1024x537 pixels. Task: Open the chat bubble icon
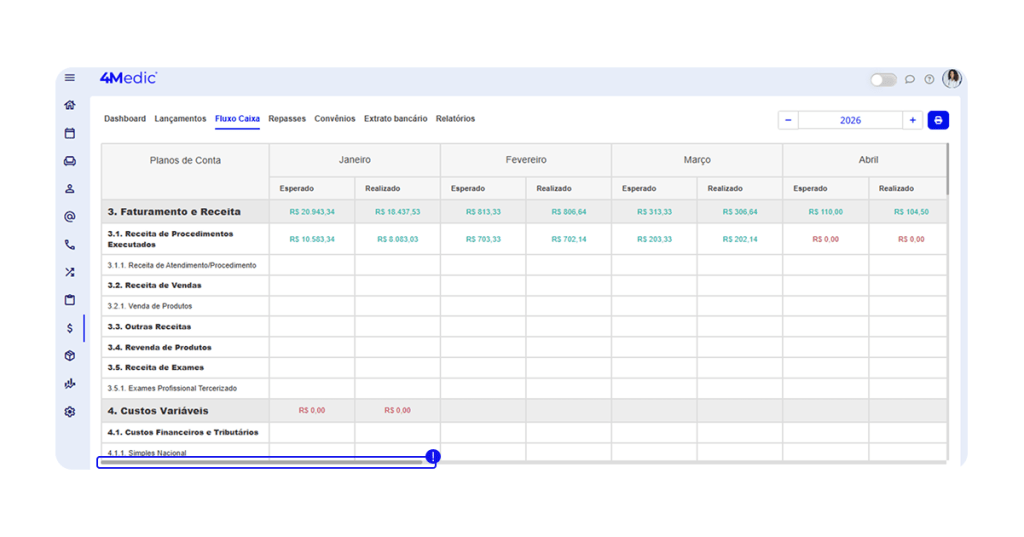tap(910, 79)
